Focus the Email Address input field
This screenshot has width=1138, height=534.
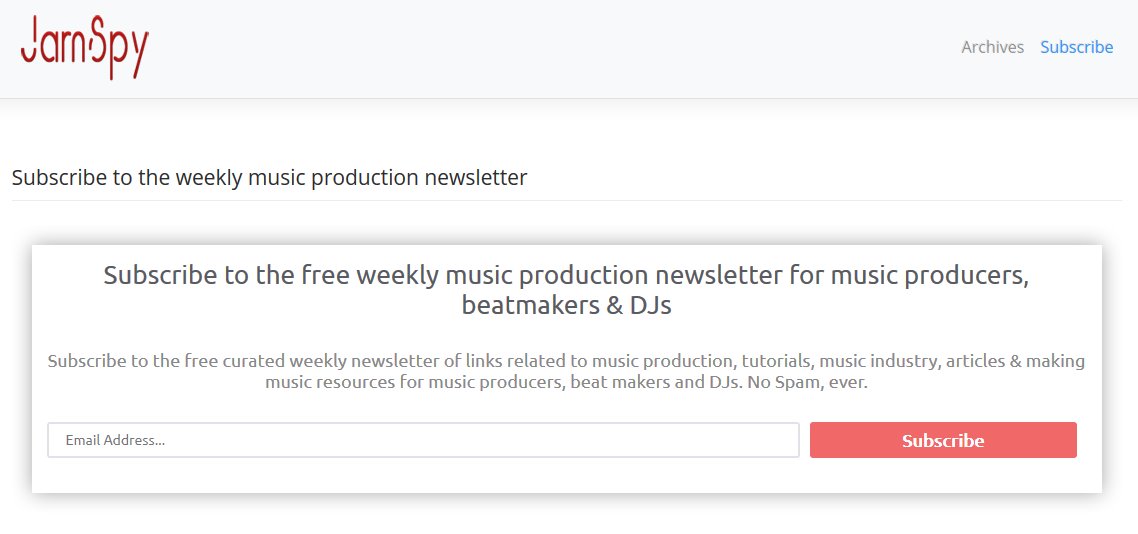pyautogui.click(x=423, y=440)
